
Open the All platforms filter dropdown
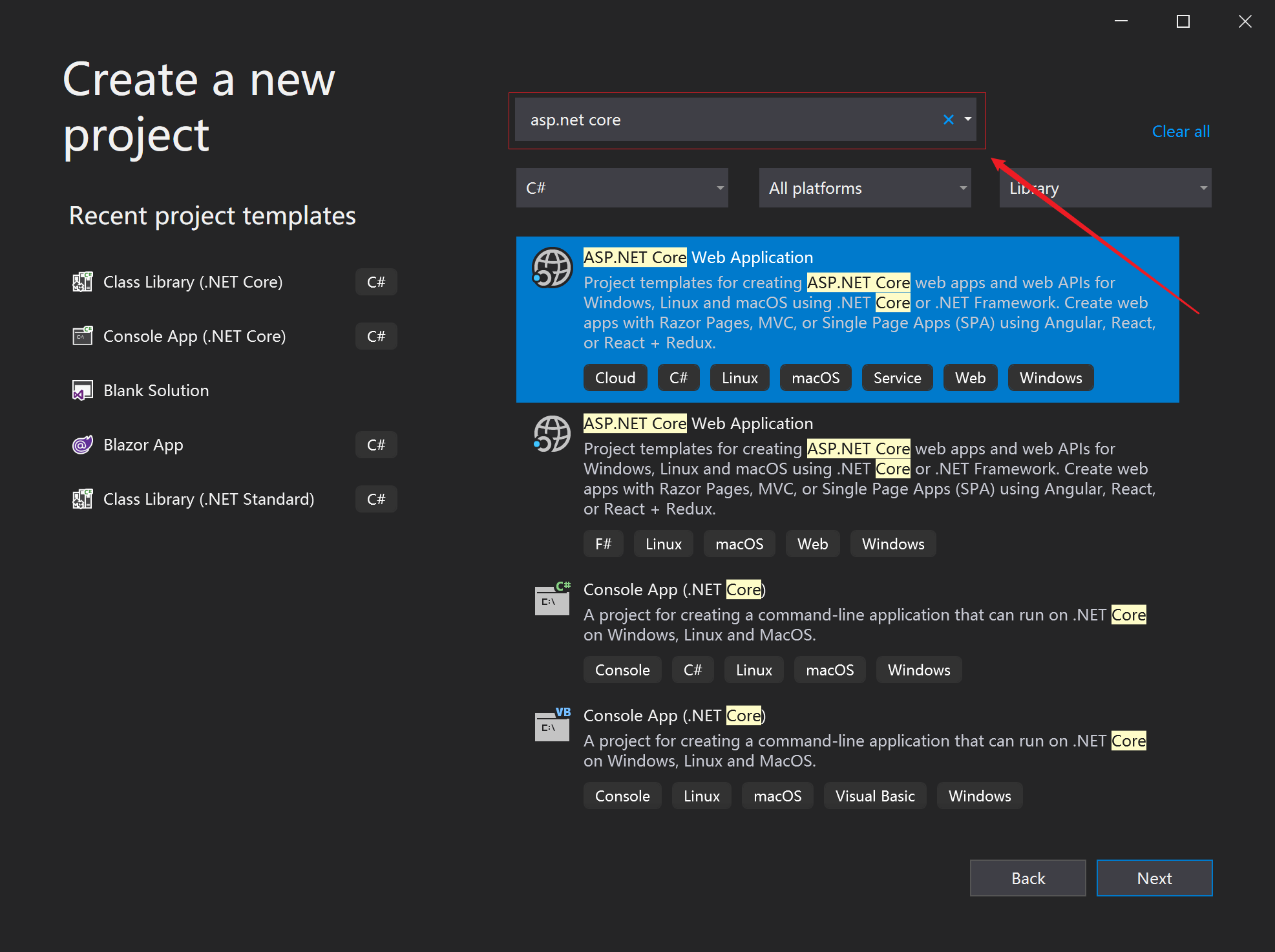pos(865,188)
